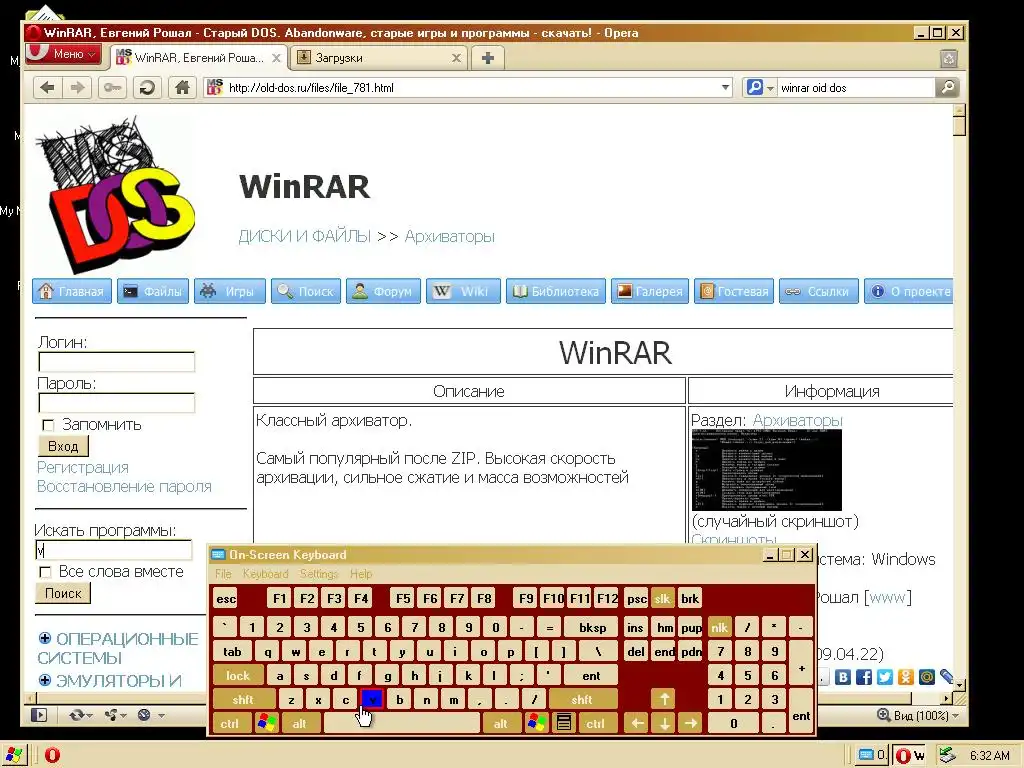Screen dimensions: 1024x768
Task: Check the Запомнить checkbox
Action: tap(48, 426)
